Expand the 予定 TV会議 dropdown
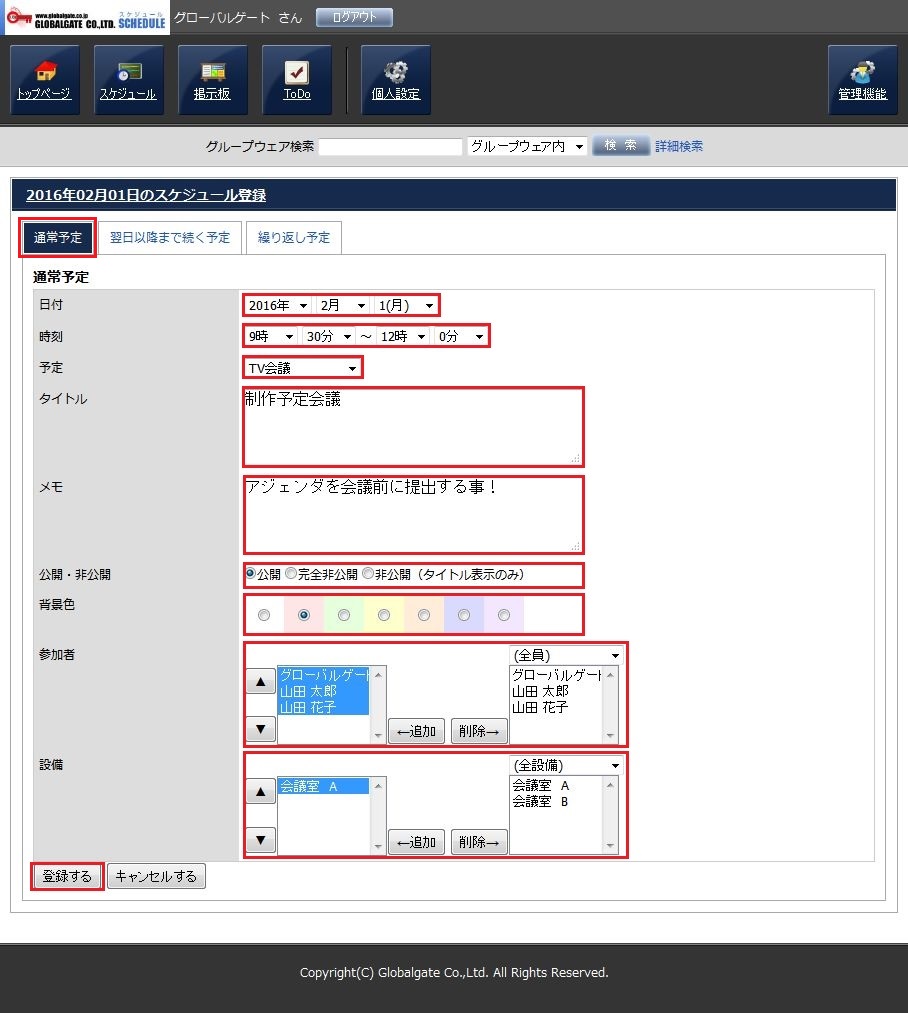908x1013 pixels. coord(302,368)
